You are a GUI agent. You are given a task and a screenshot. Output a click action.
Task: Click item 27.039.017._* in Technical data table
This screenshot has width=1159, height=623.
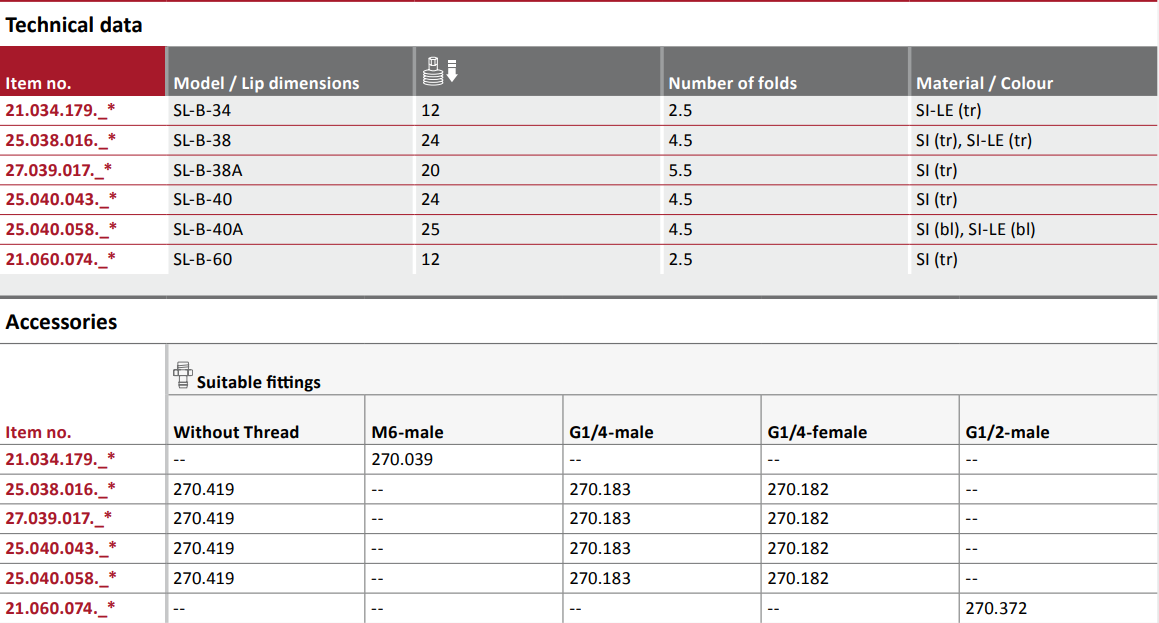pos(59,171)
